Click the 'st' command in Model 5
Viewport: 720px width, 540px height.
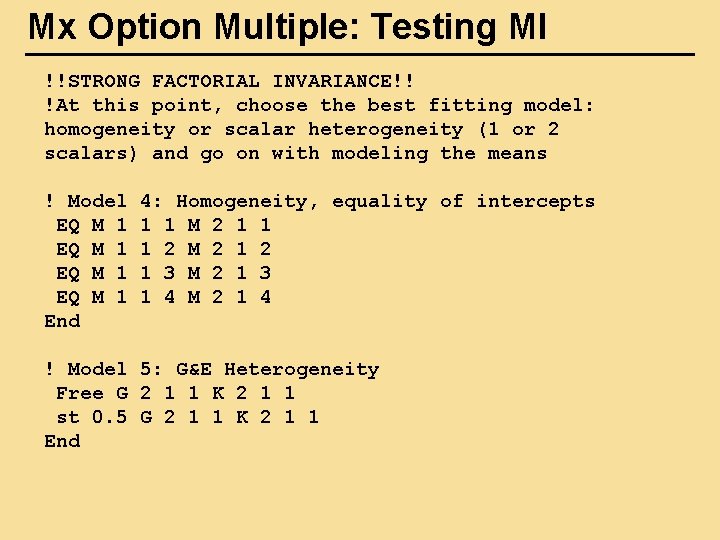point(67,417)
